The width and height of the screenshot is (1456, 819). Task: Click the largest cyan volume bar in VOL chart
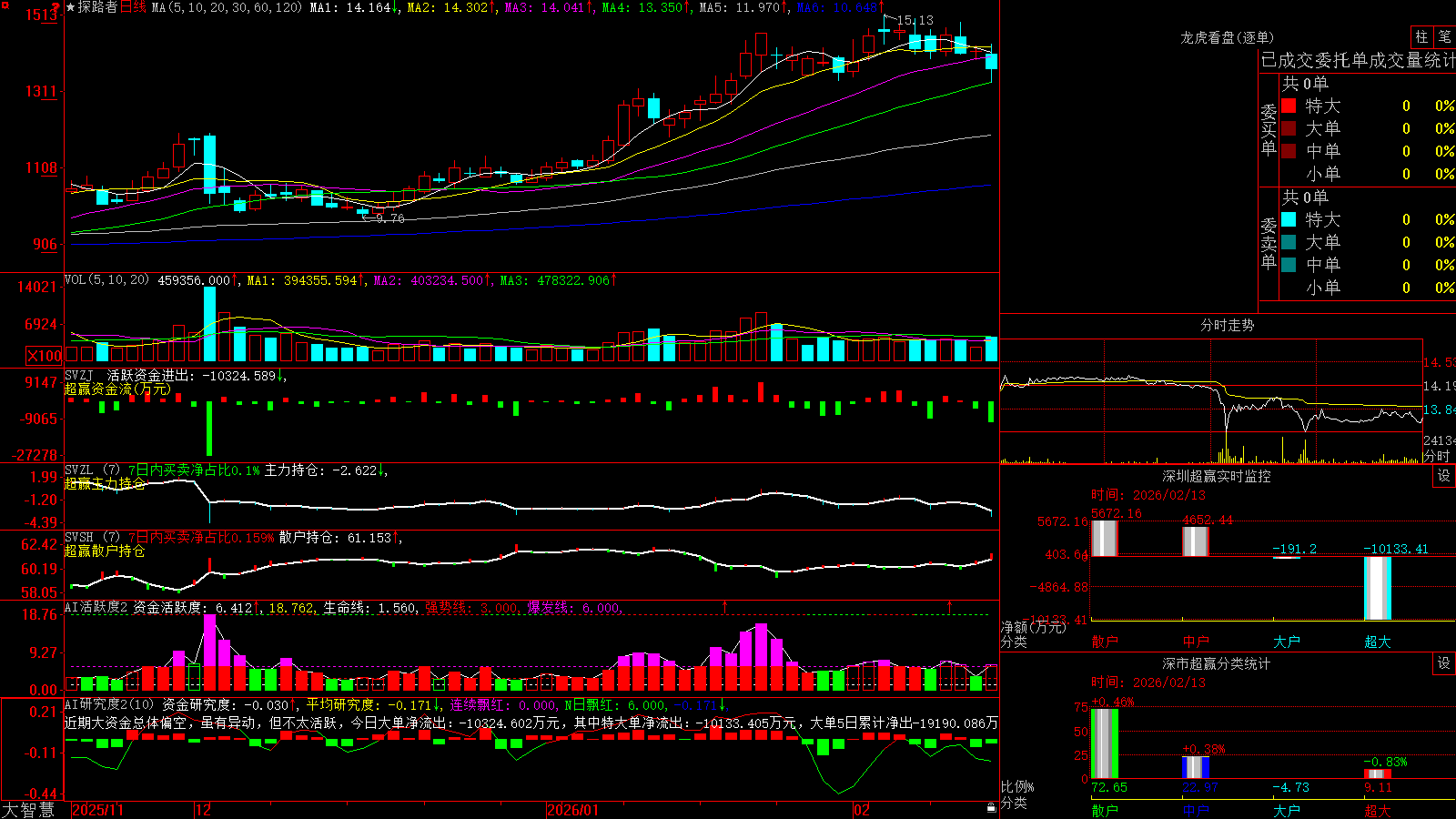click(210, 325)
